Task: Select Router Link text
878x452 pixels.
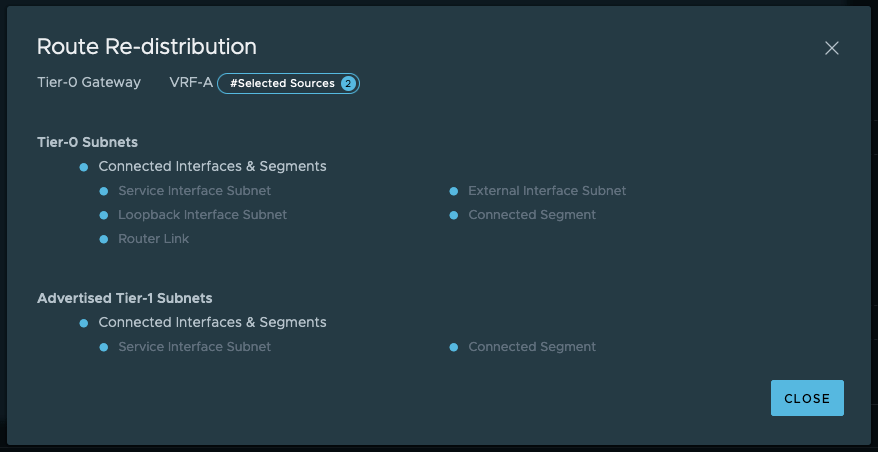Action: point(153,239)
